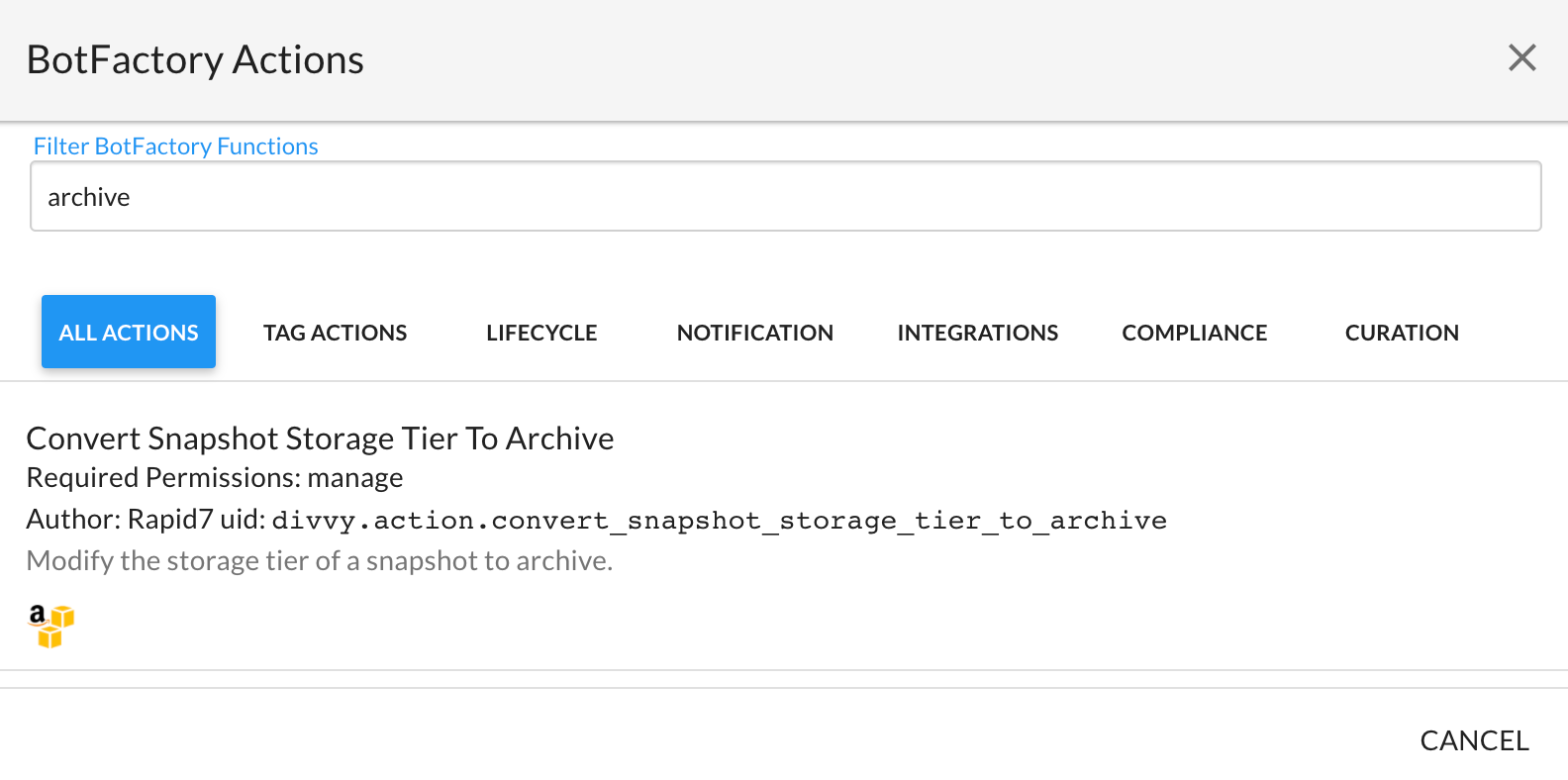Click the BotFactory Actions dialog title
The height and width of the screenshot is (780, 1568).
pos(195,60)
